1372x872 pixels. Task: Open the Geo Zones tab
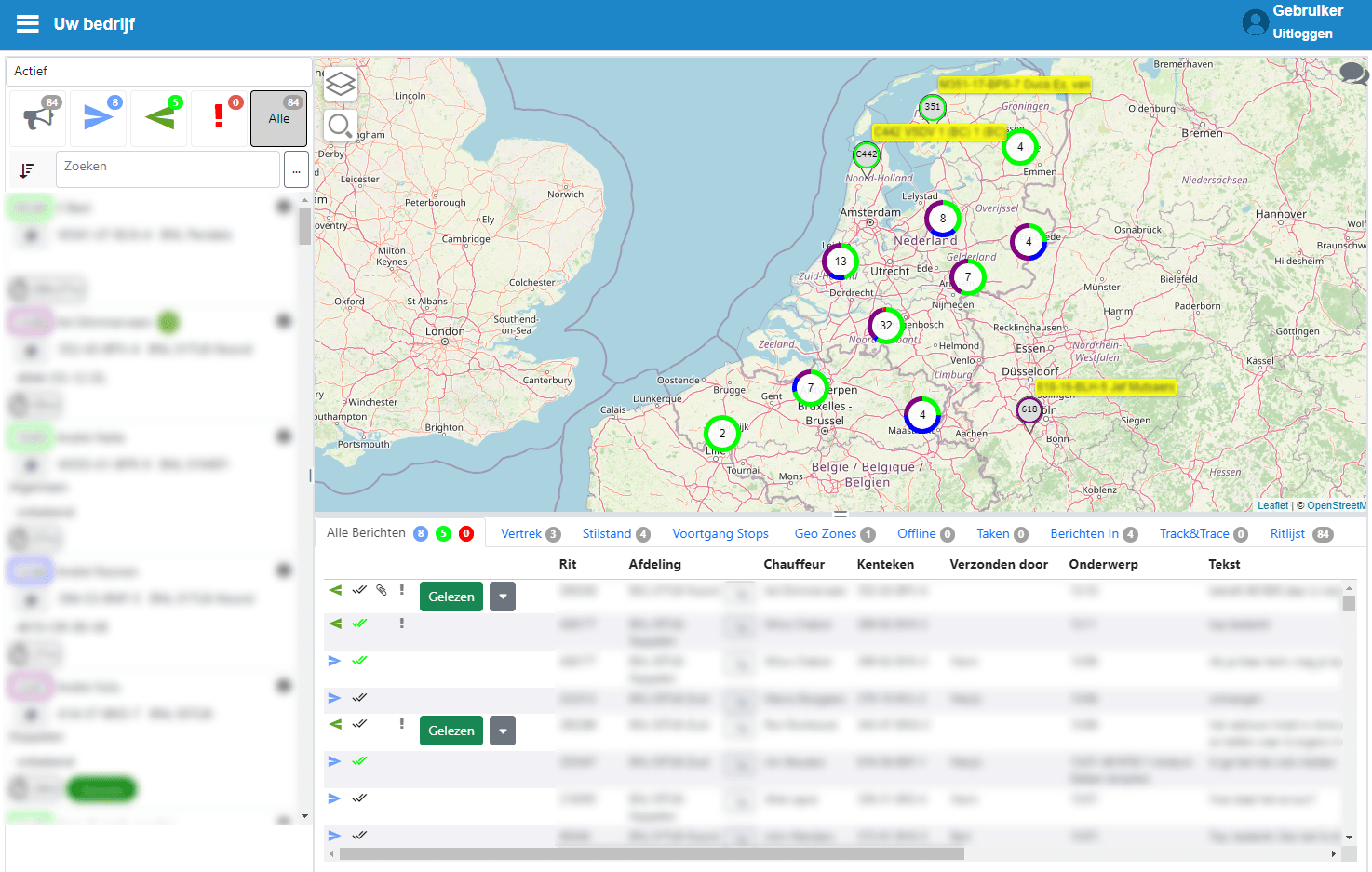(834, 534)
